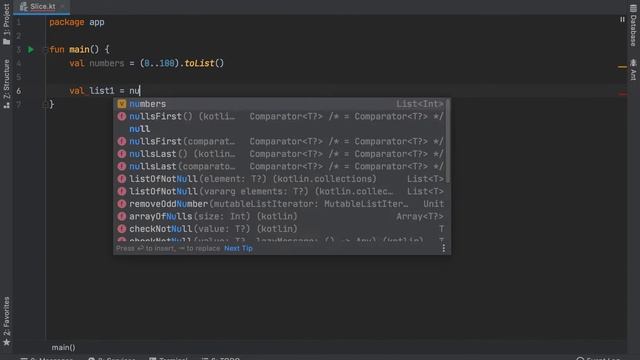Click the Favorites star icon
Screen dimensions: 640x360
pyautogui.click(x=6, y=342)
